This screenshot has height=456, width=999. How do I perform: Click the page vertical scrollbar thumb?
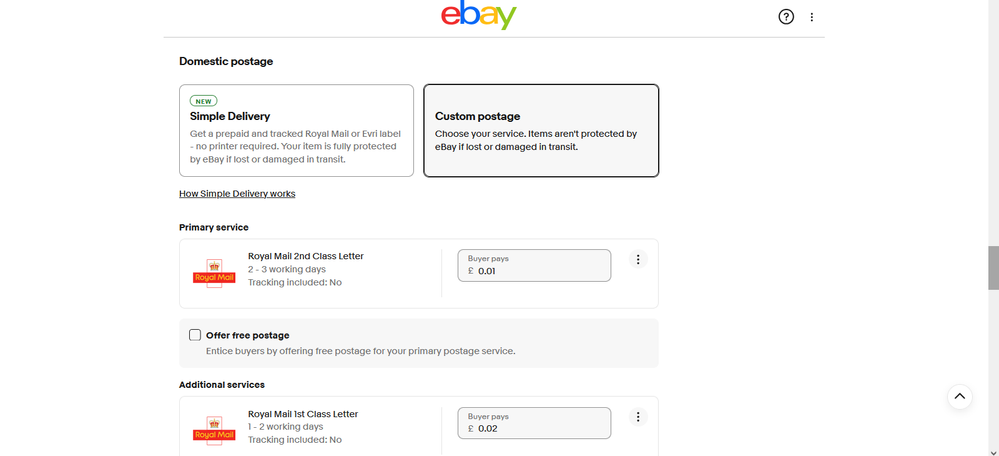[993, 266]
